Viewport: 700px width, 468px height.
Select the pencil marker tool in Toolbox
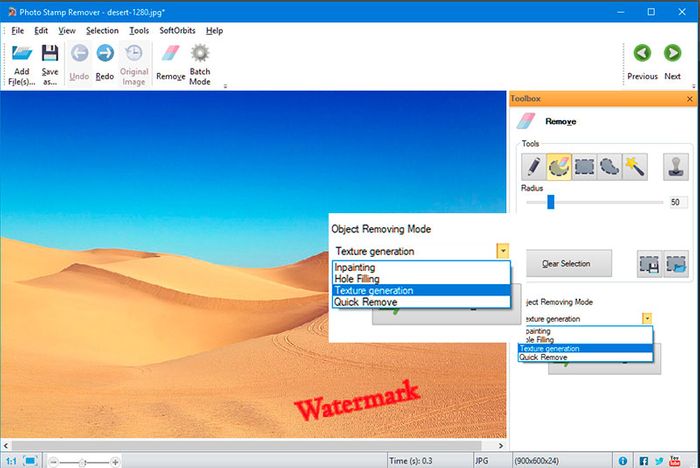click(x=533, y=165)
